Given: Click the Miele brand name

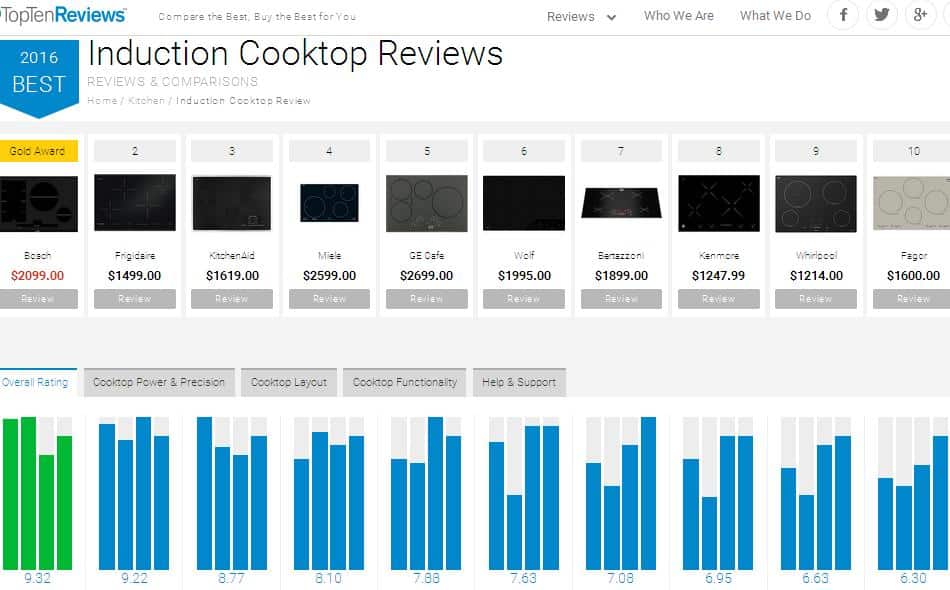Looking at the screenshot, I should coord(329,256).
